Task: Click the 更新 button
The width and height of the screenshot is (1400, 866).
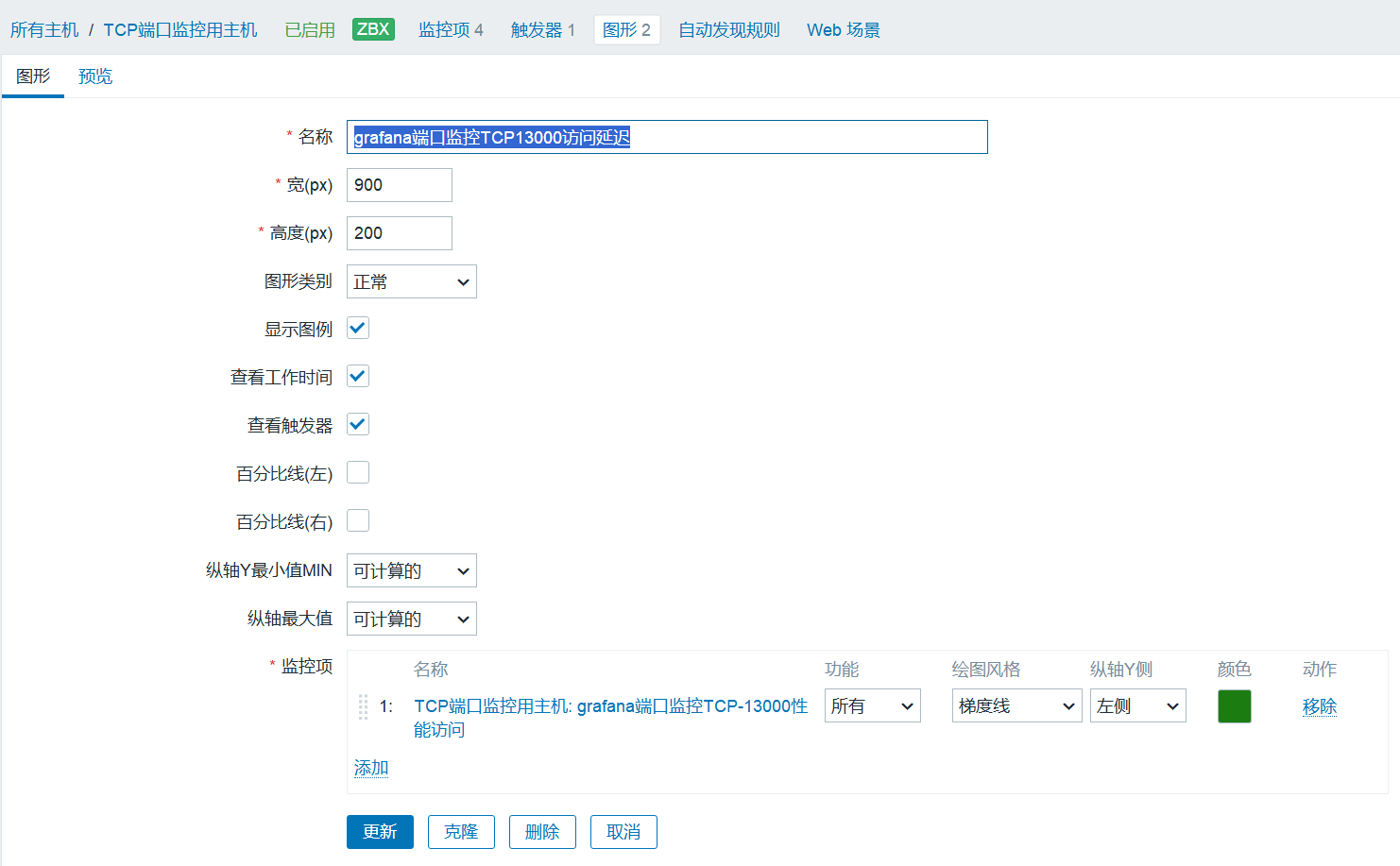Action: point(380,832)
